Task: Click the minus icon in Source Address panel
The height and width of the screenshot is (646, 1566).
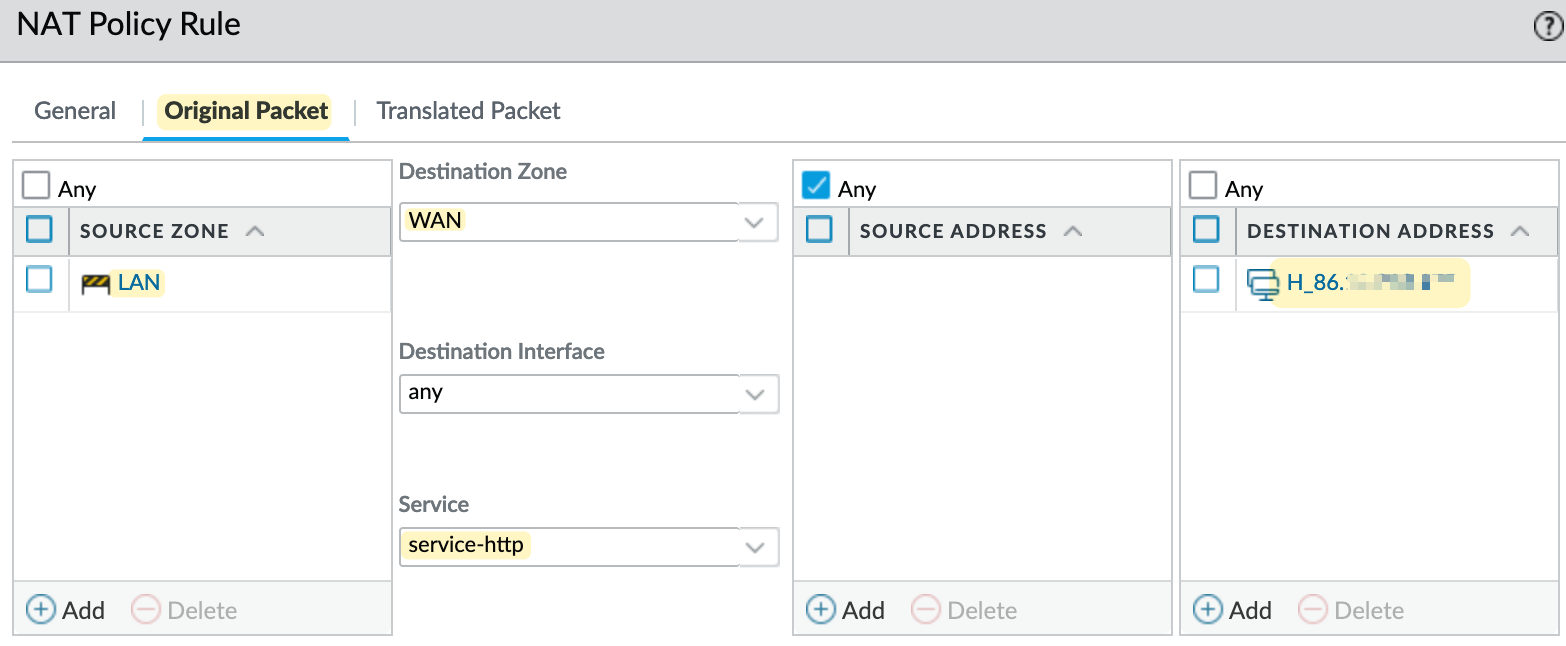Action: (x=926, y=610)
